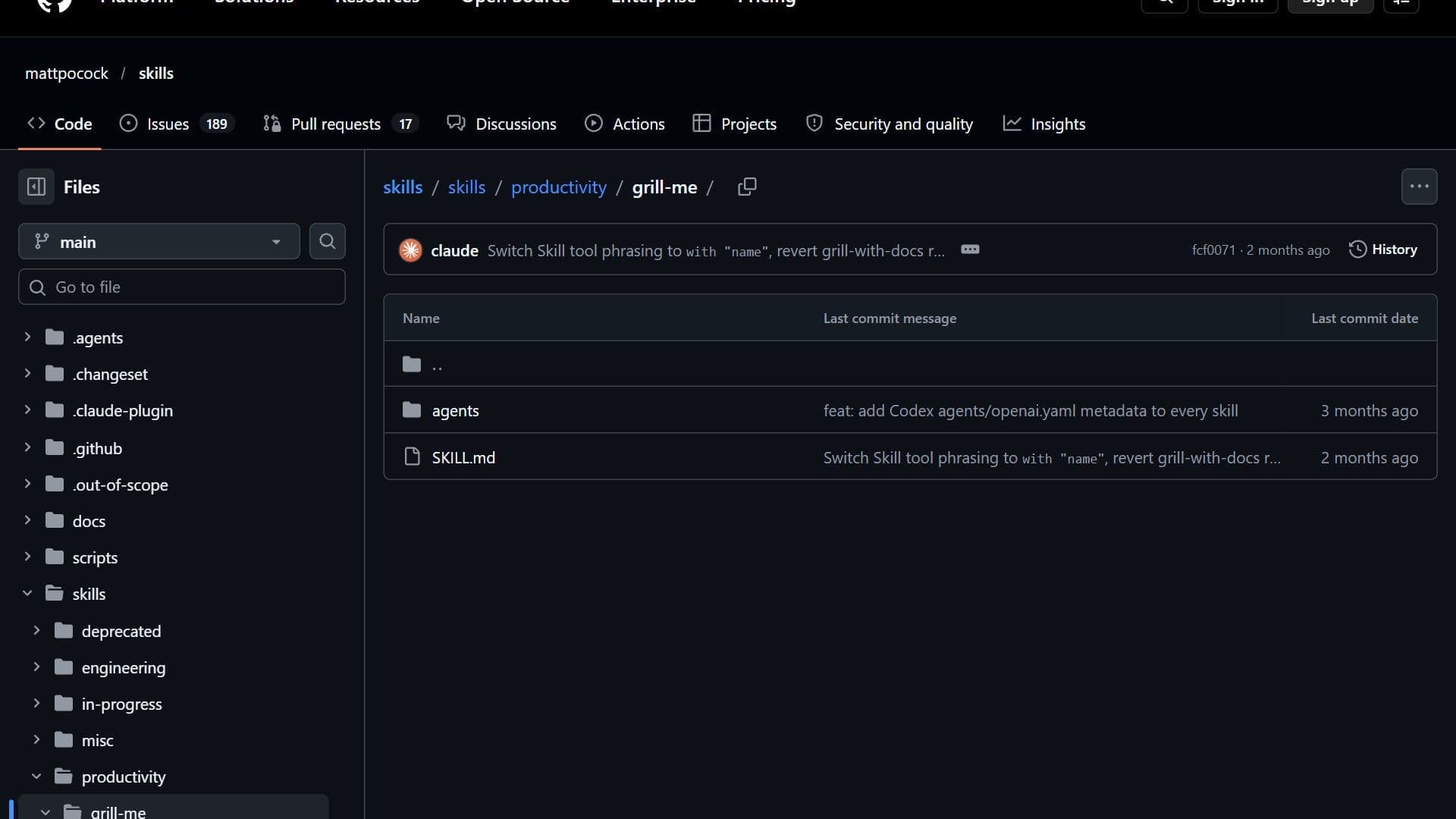Screen dimensions: 1456x819
Task: Open the Projects tab
Action: tap(735, 124)
